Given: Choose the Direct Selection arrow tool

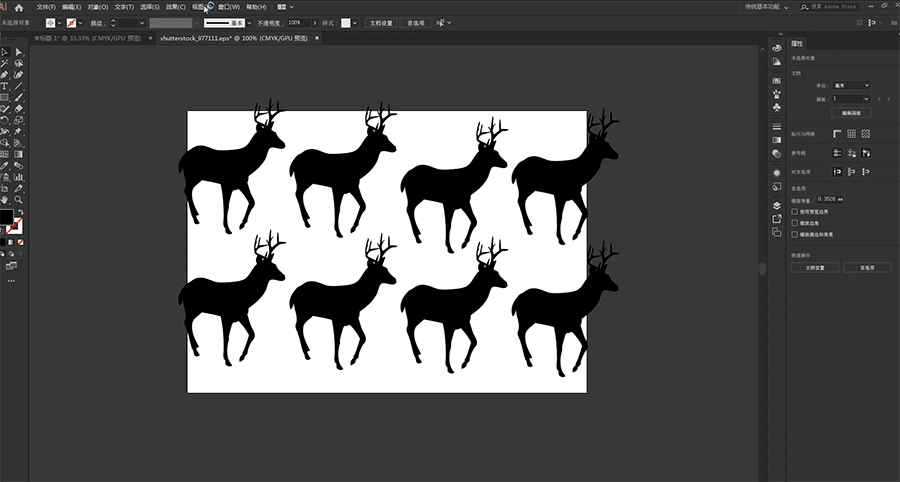Looking at the screenshot, I should 18,52.
